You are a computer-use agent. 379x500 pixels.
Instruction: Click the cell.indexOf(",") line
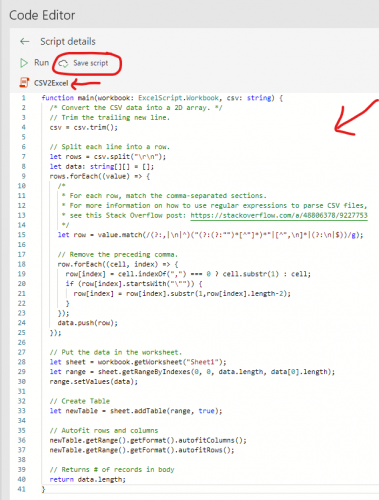point(188,274)
